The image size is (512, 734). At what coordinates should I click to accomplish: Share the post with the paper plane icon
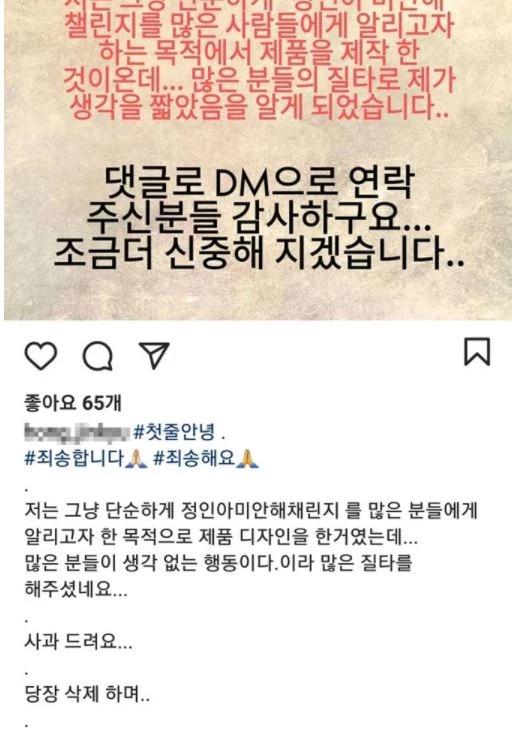click(x=154, y=355)
